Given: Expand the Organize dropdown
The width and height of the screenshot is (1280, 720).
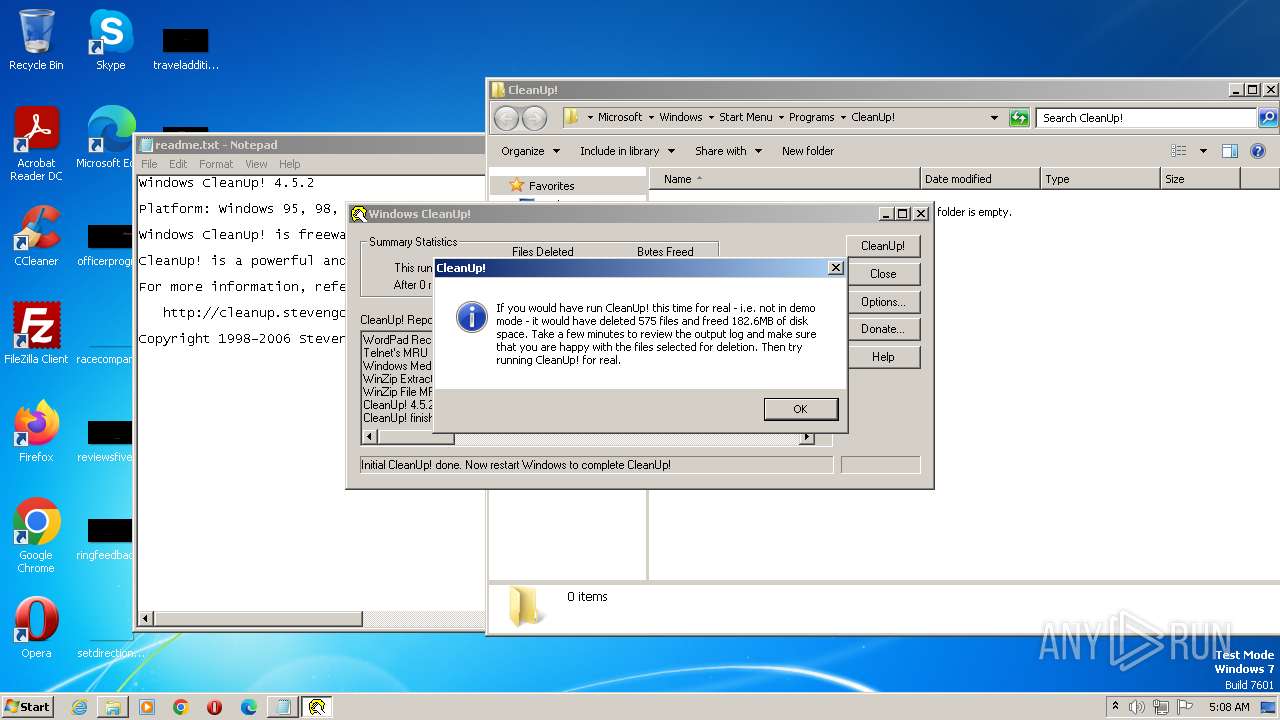Looking at the screenshot, I should [530, 151].
